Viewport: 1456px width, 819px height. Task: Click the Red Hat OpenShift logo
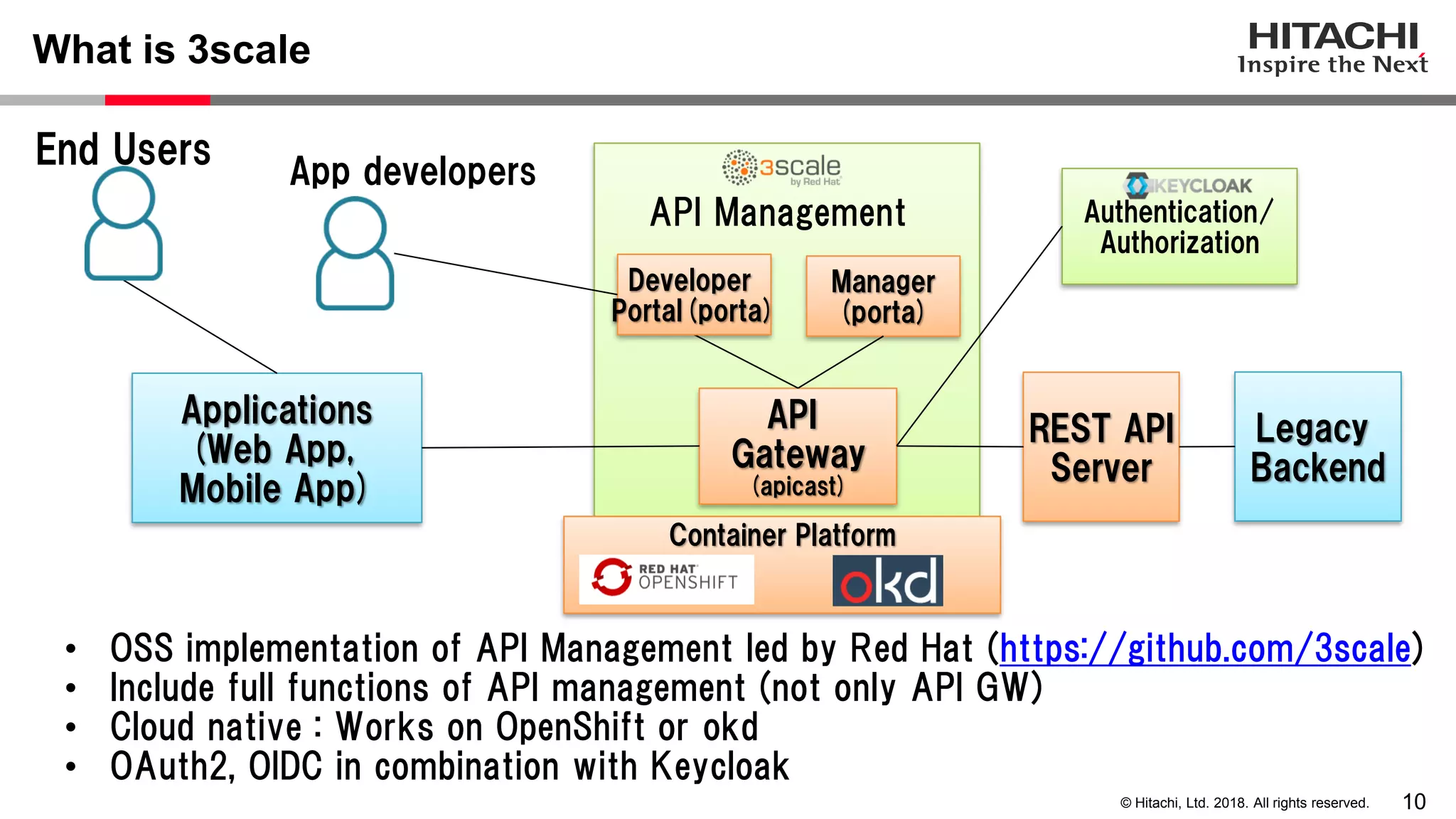(x=666, y=579)
